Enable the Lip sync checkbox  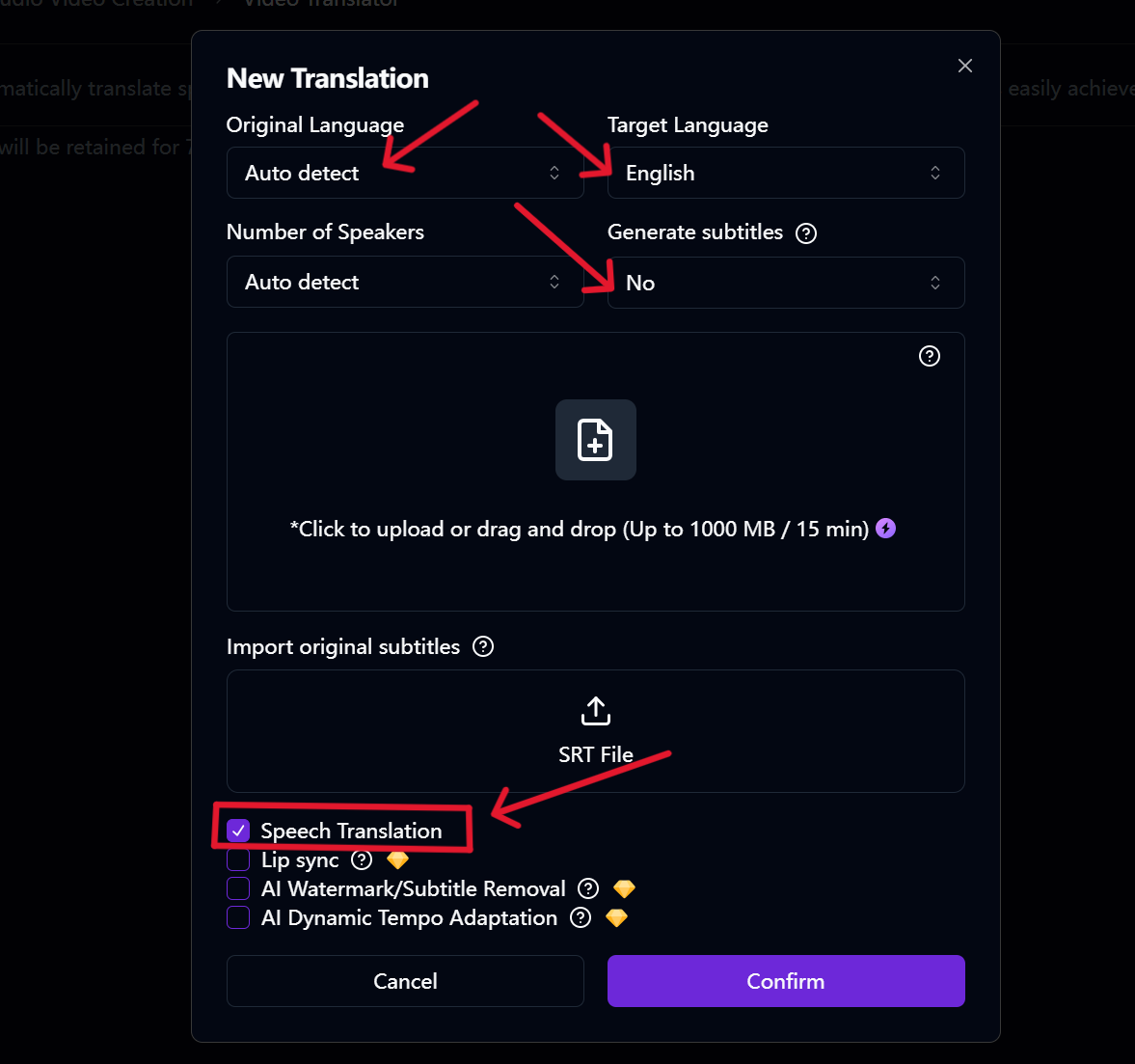click(238, 859)
